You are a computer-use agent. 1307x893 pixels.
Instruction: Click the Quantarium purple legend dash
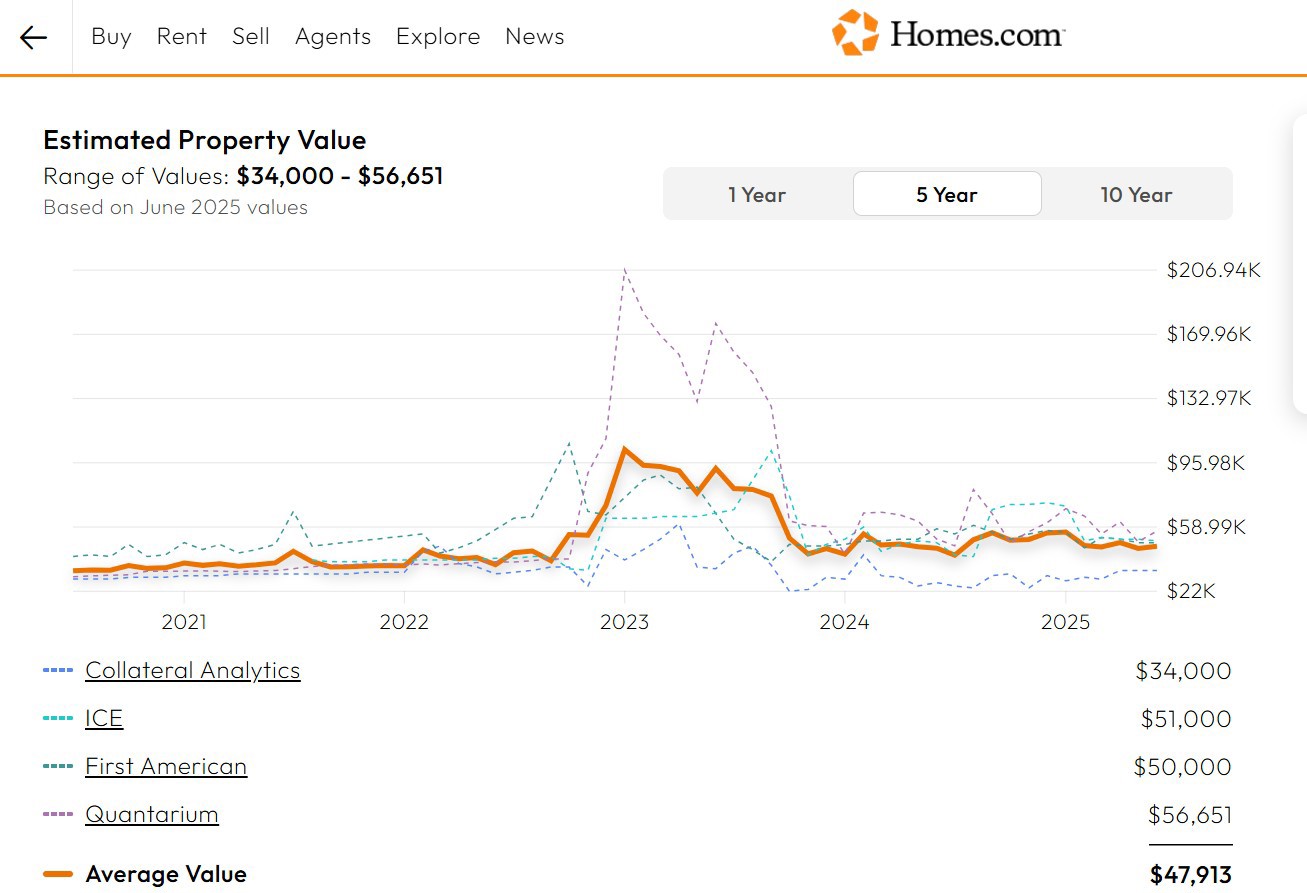tap(58, 814)
